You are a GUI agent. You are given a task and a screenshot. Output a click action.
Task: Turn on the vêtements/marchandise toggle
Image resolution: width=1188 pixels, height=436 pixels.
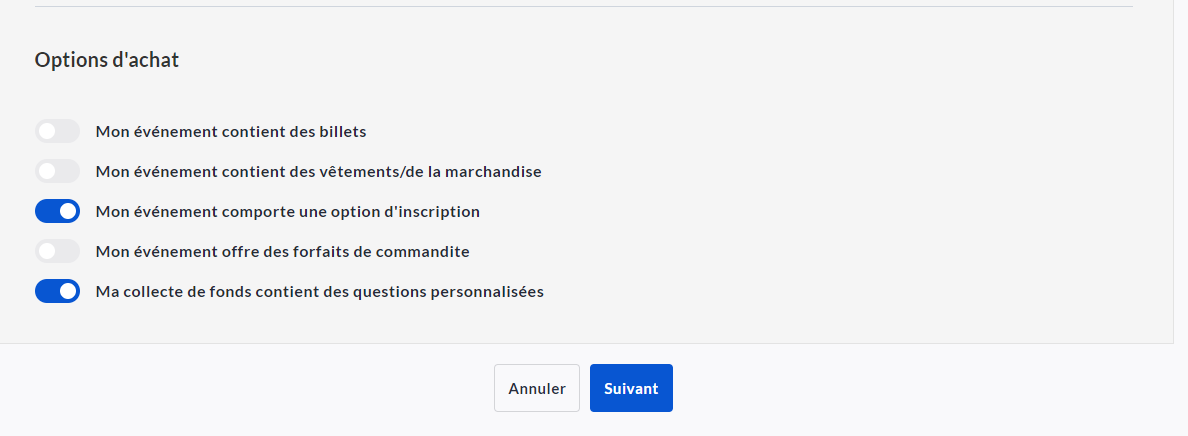click(57, 171)
